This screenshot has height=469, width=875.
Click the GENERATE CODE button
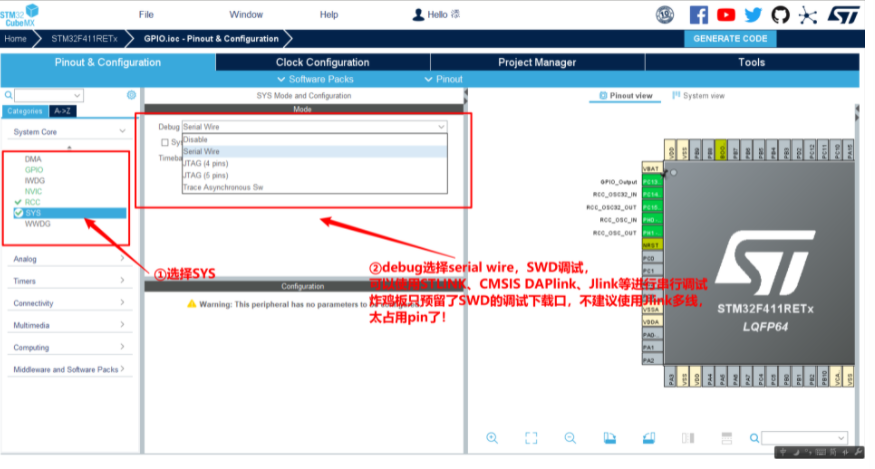click(730, 39)
